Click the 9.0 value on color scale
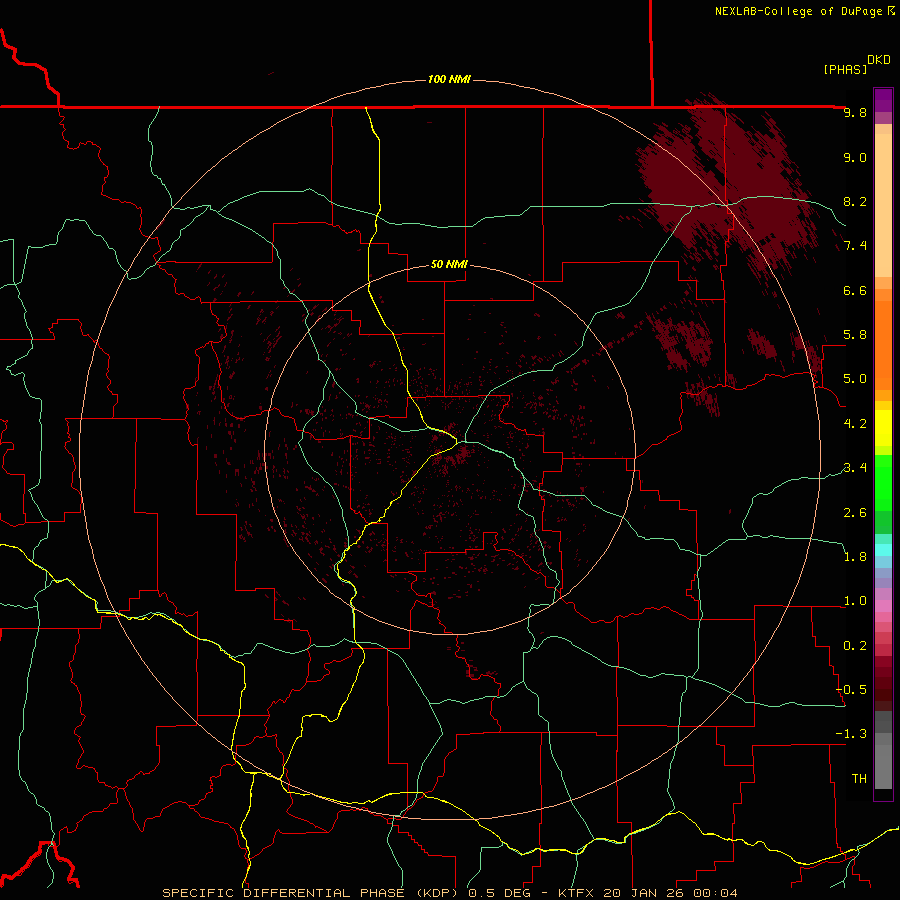Image resolution: width=900 pixels, height=900 pixels. click(x=855, y=157)
